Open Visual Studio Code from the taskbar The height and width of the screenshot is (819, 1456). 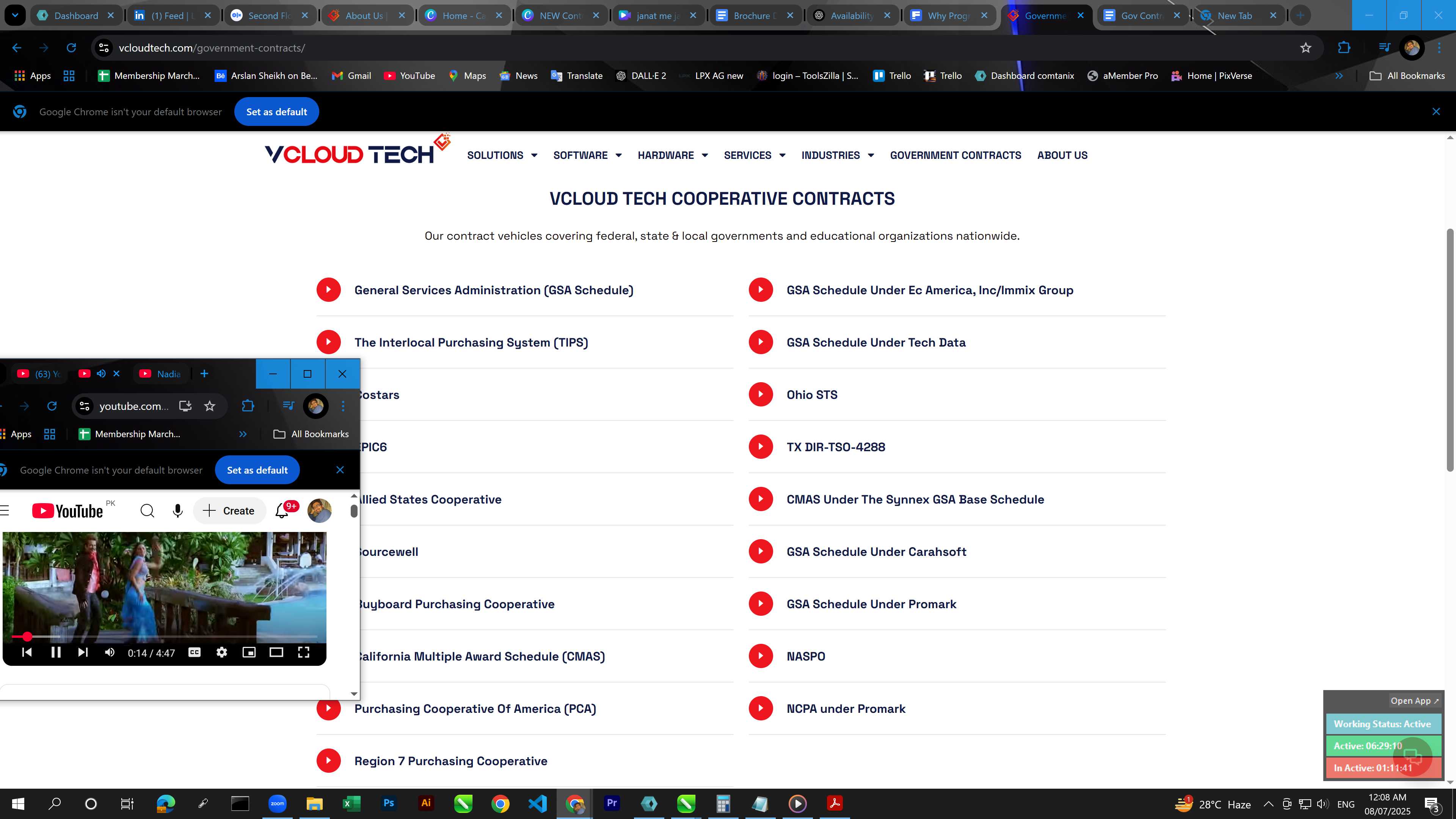click(538, 803)
